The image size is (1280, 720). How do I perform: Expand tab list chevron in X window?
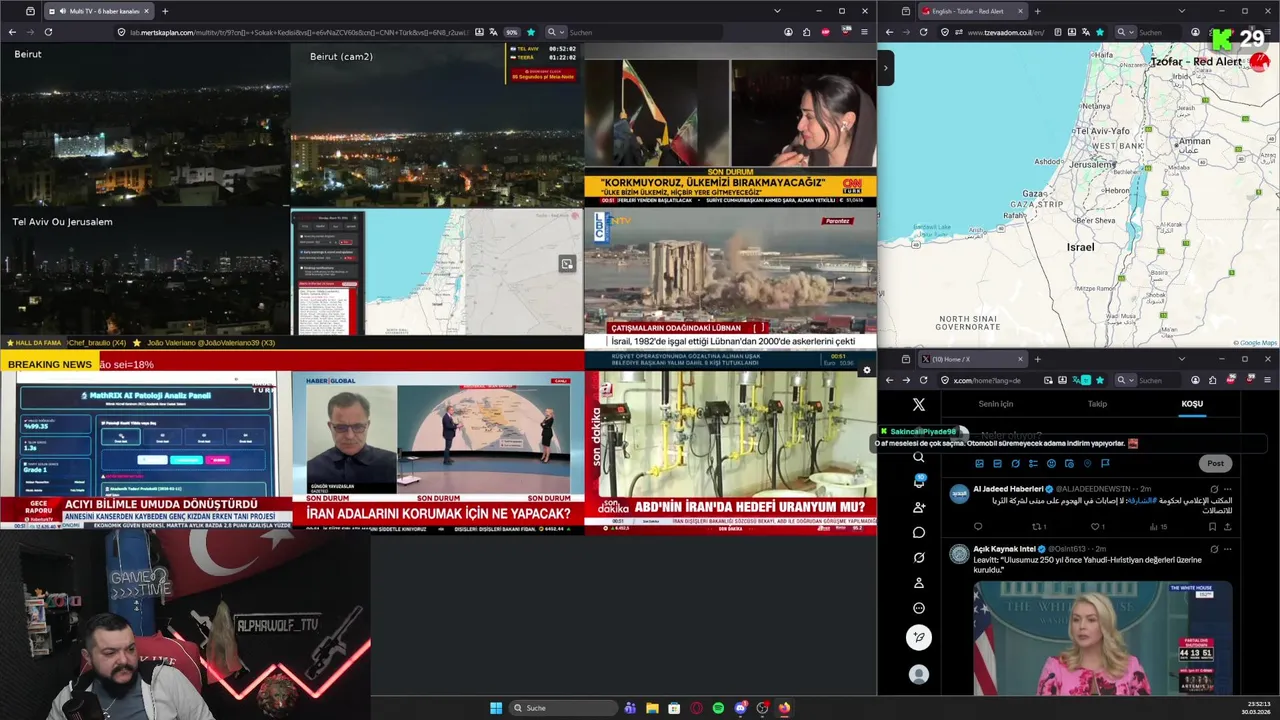pos(1181,359)
